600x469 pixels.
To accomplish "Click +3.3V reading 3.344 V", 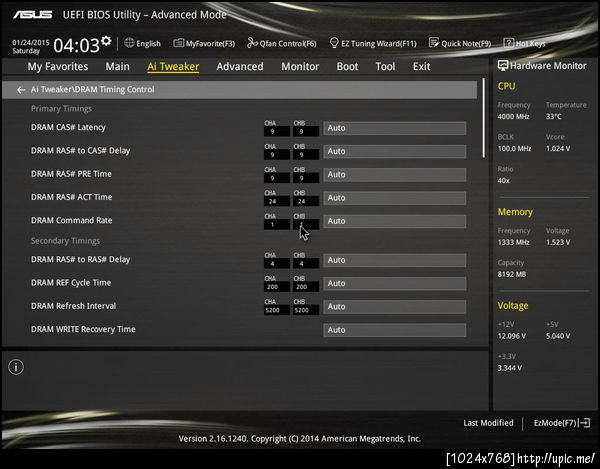I will tap(510, 368).
